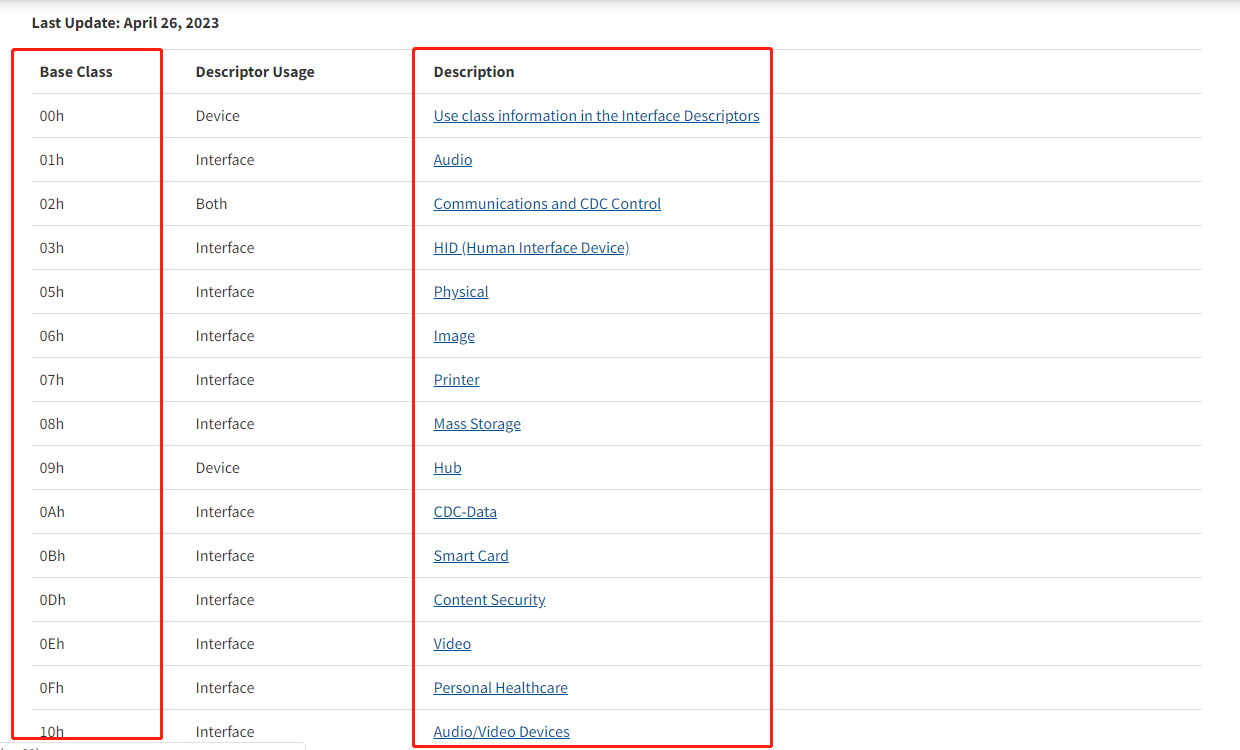Select the 06h base class cell
1240x750 pixels.
point(52,336)
